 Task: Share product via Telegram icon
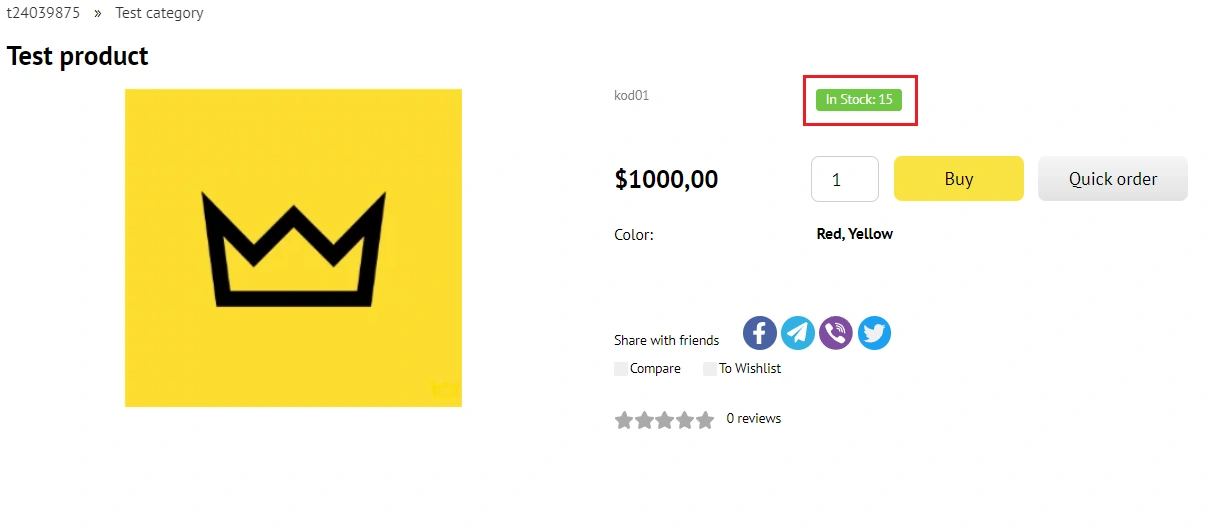tap(798, 333)
